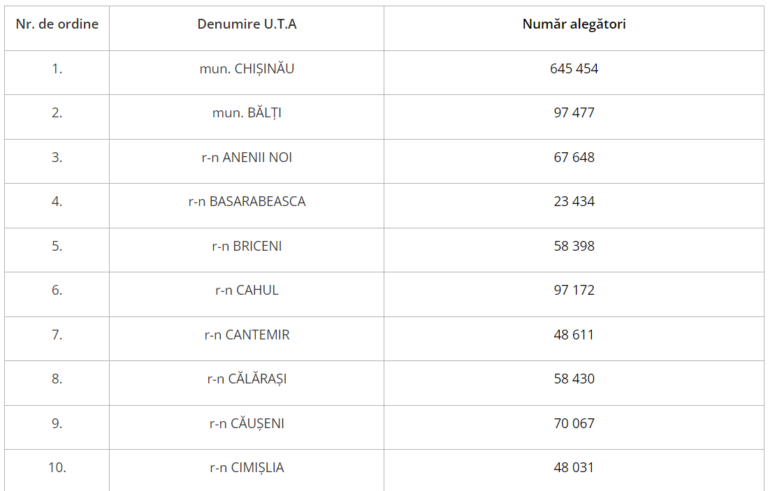Click the 'Nr. de ordine' column header
Screen dimensions: 768x491
(57, 24)
